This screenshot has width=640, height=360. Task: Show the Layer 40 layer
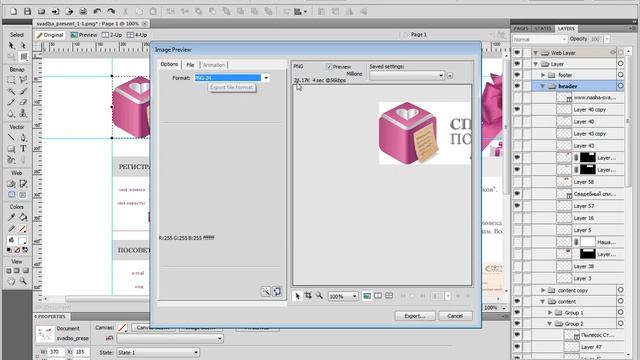[517, 122]
